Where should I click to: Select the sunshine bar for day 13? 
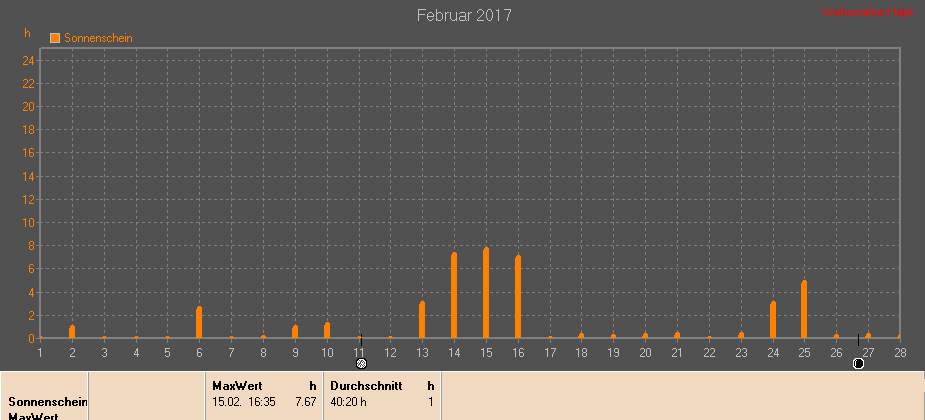tap(422, 320)
